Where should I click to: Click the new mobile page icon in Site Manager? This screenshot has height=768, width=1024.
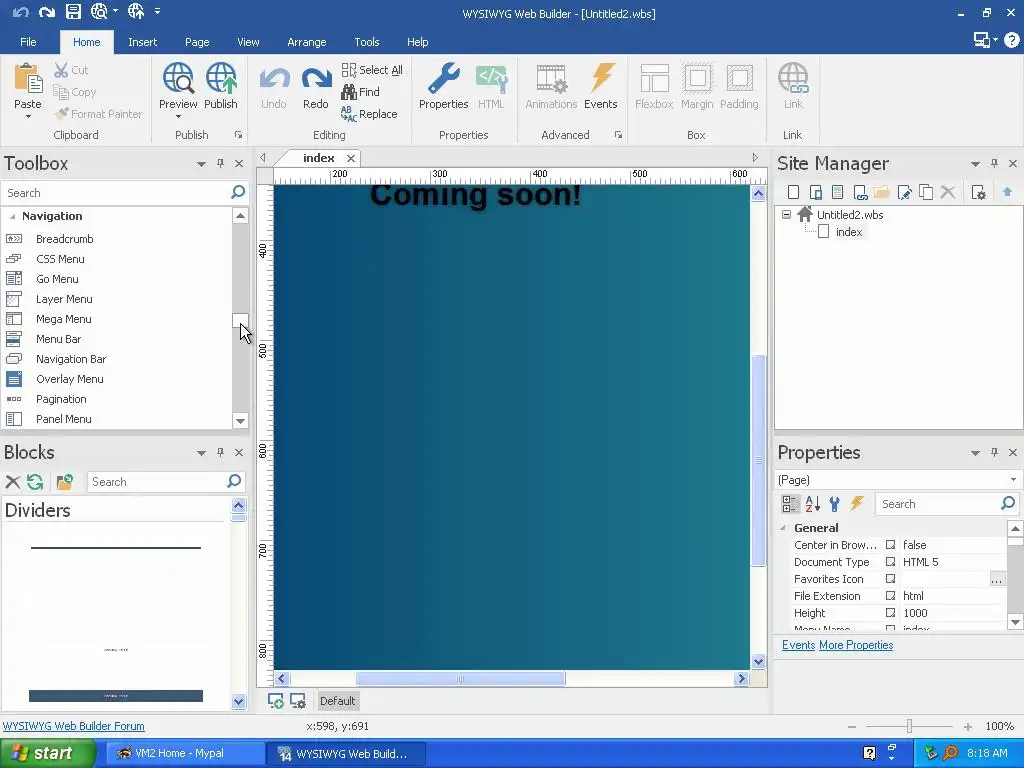coord(816,192)
